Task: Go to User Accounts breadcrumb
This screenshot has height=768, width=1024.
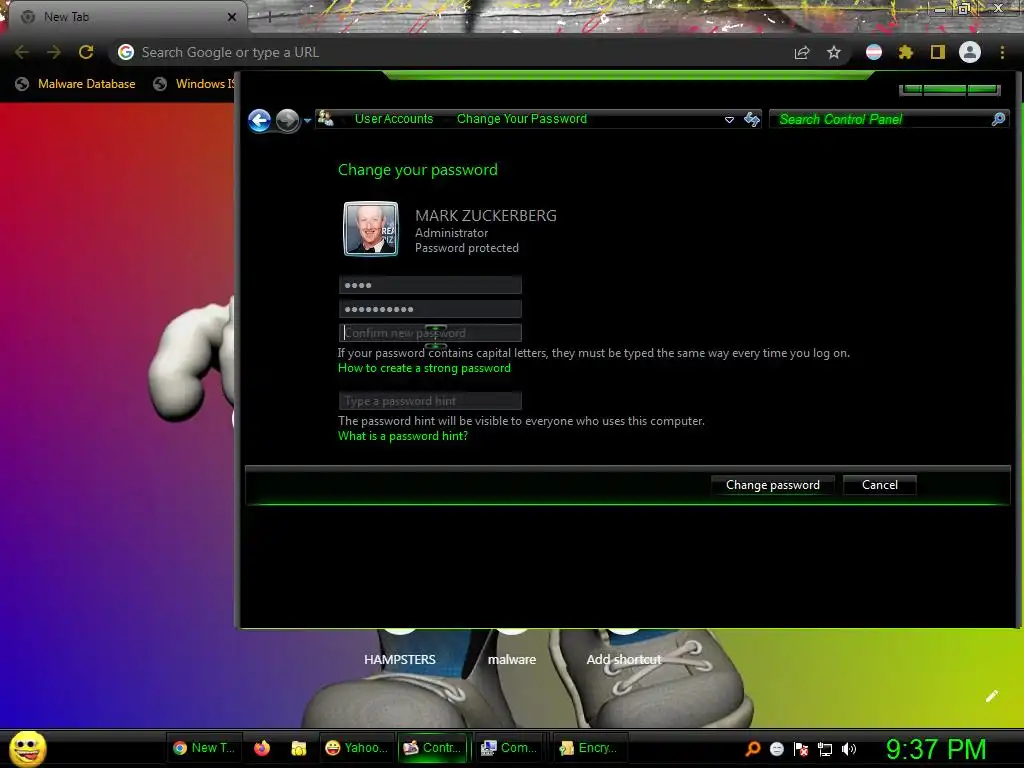Action: [394, 119]
